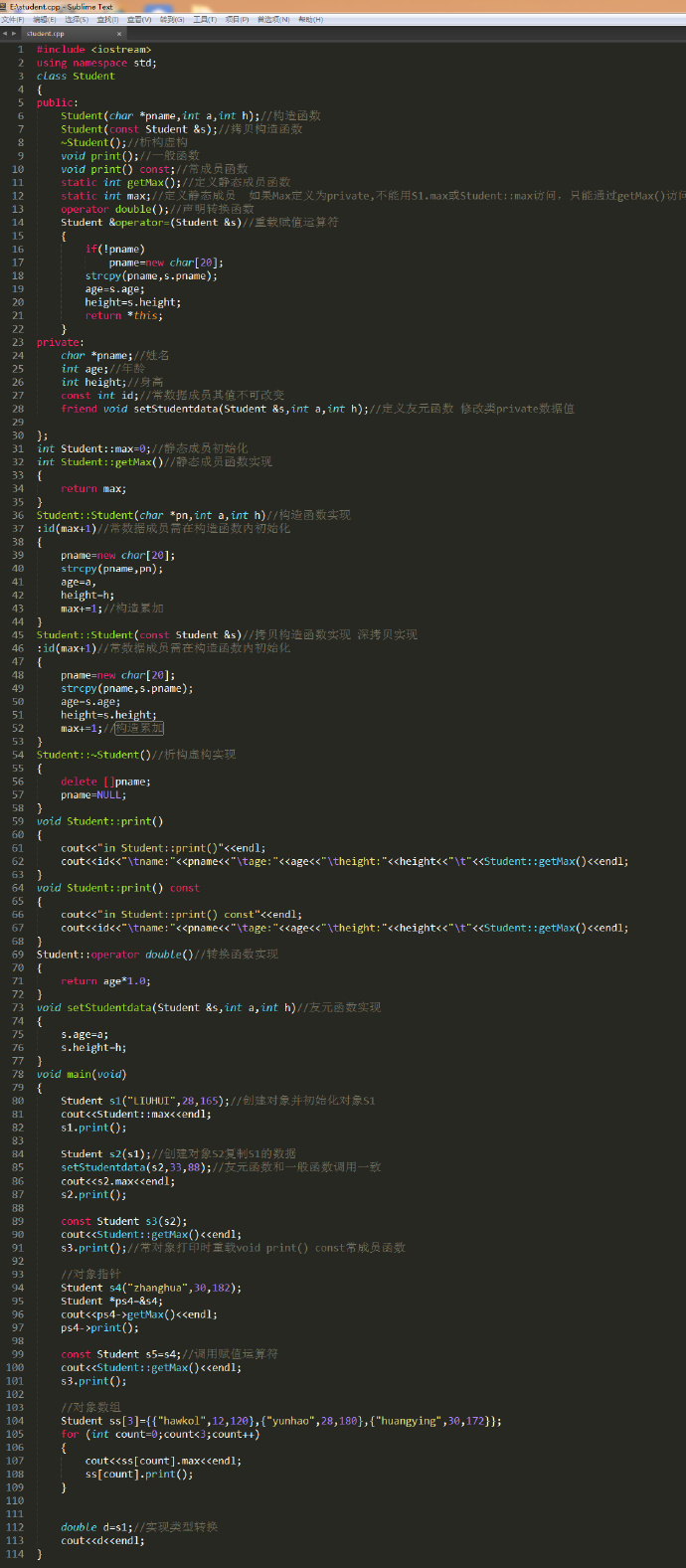686x1568 pixels.
Task: Click 'delete []pname;' statement
Action: 106,782
